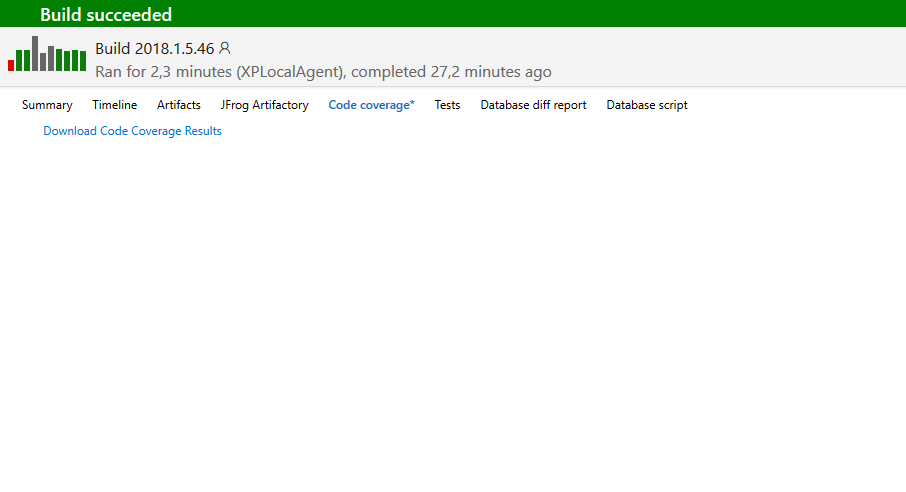Open the Database script tab

[x=647, y=105]
